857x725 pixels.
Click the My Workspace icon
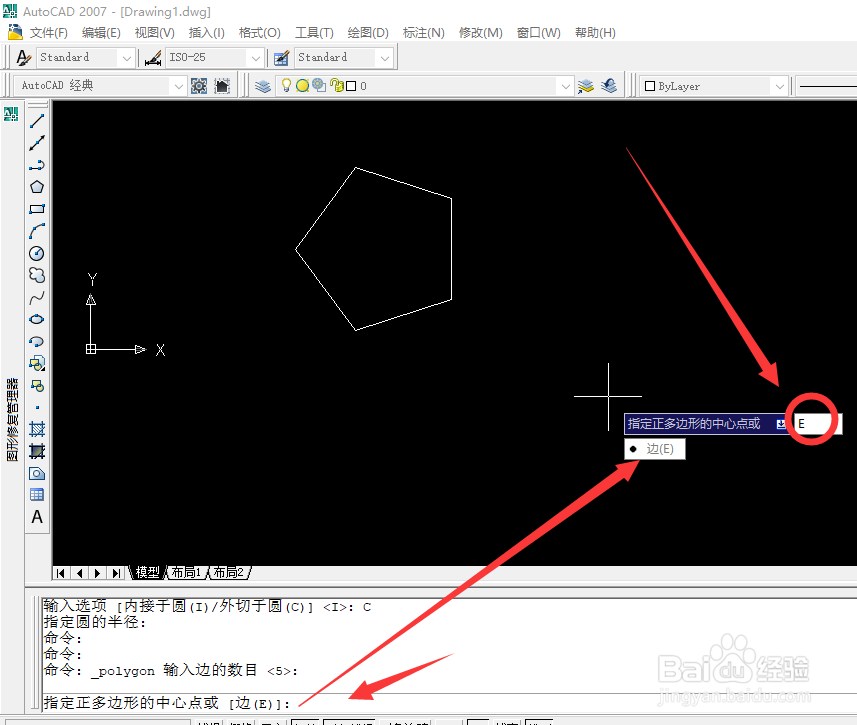click(222, 86)
